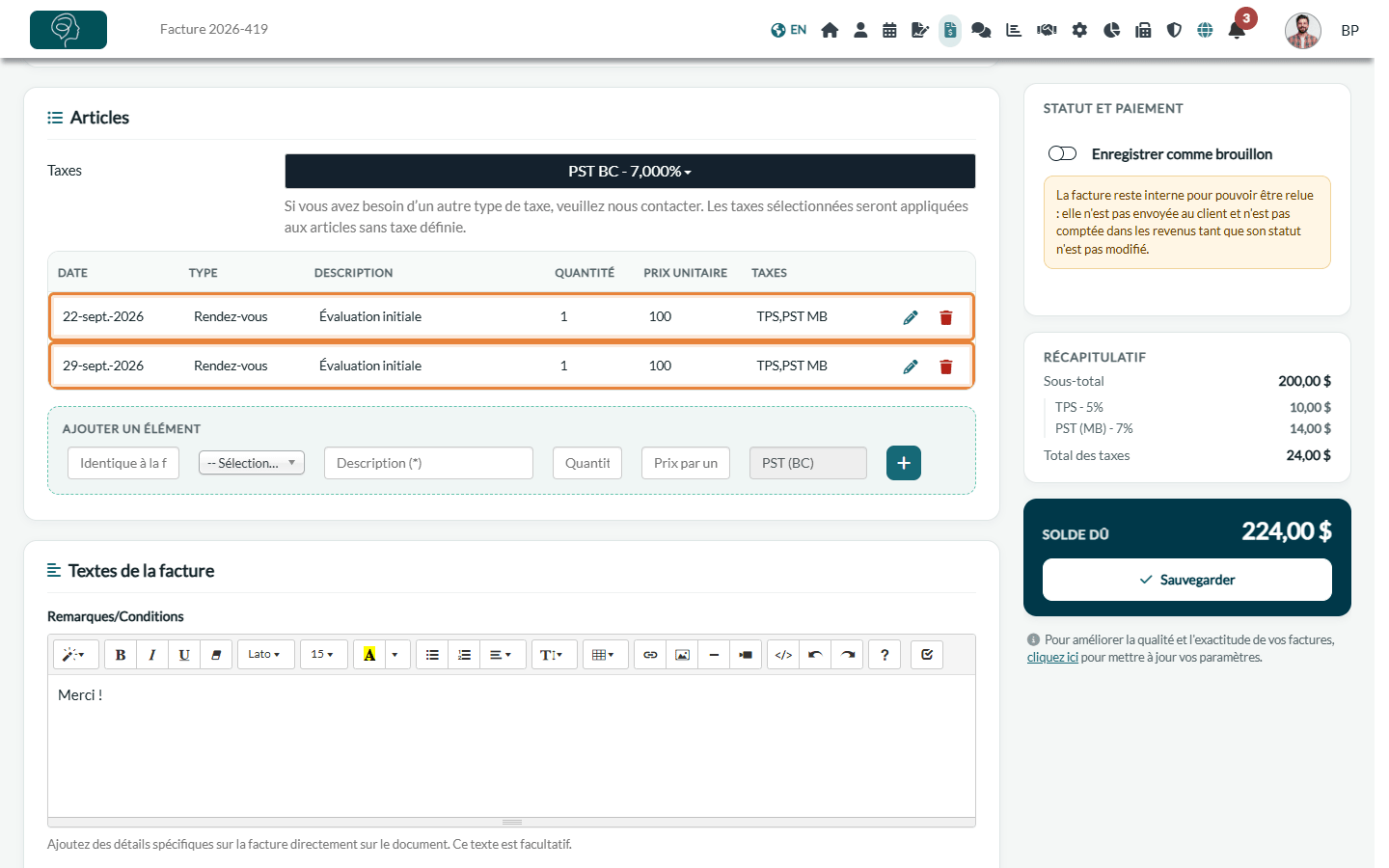Toggle underline formatting in editor
The height and width of the screenshot is (868, 1389).
pos(184,655)
